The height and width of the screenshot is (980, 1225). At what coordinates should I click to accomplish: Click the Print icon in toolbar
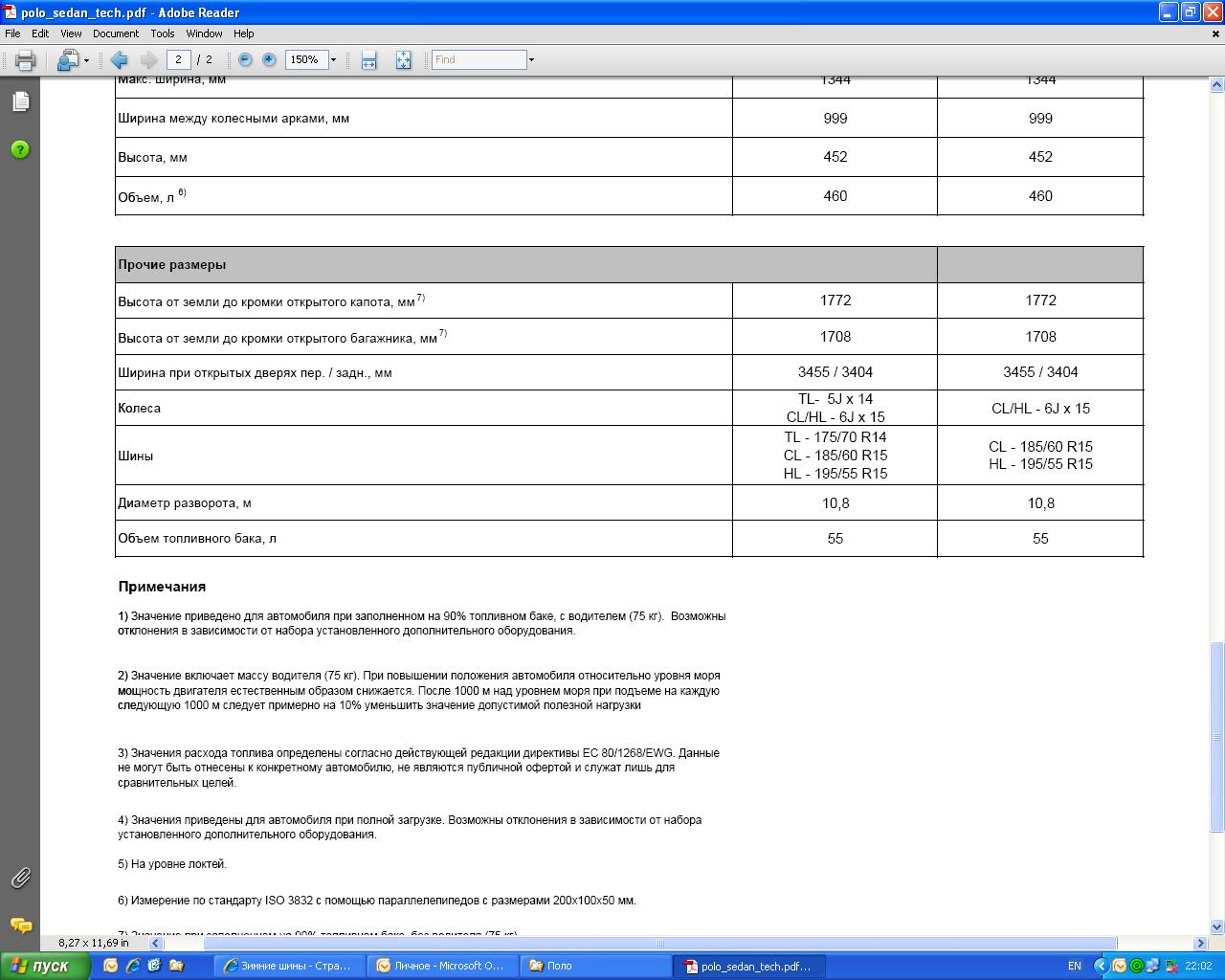click(26, 60)
